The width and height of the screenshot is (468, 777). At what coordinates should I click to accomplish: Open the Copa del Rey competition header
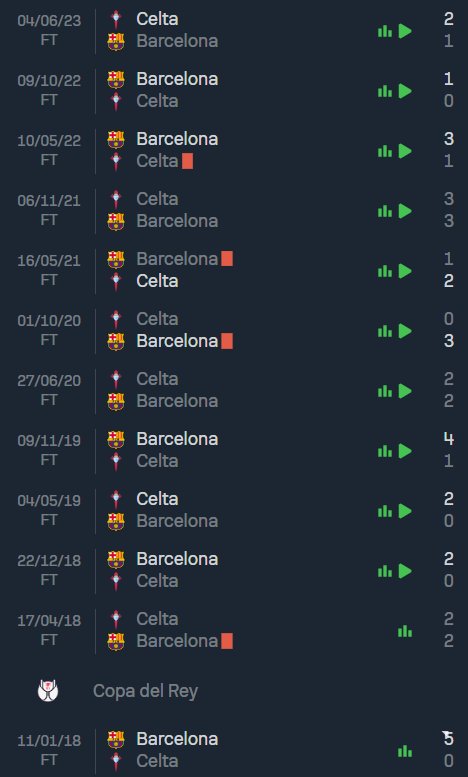(x=234, y=691)
